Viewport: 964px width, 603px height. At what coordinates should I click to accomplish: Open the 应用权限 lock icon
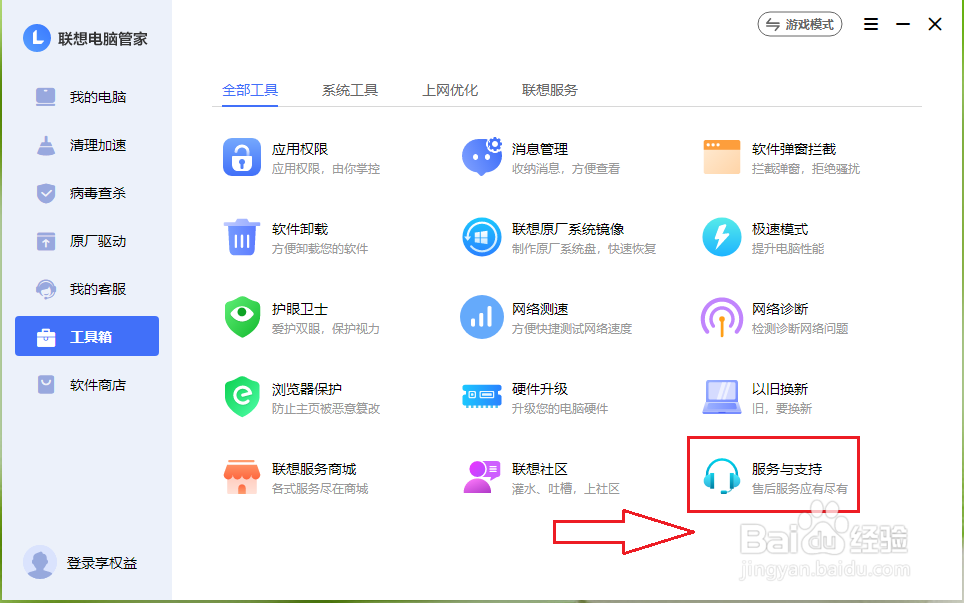(x=242, y=157)
